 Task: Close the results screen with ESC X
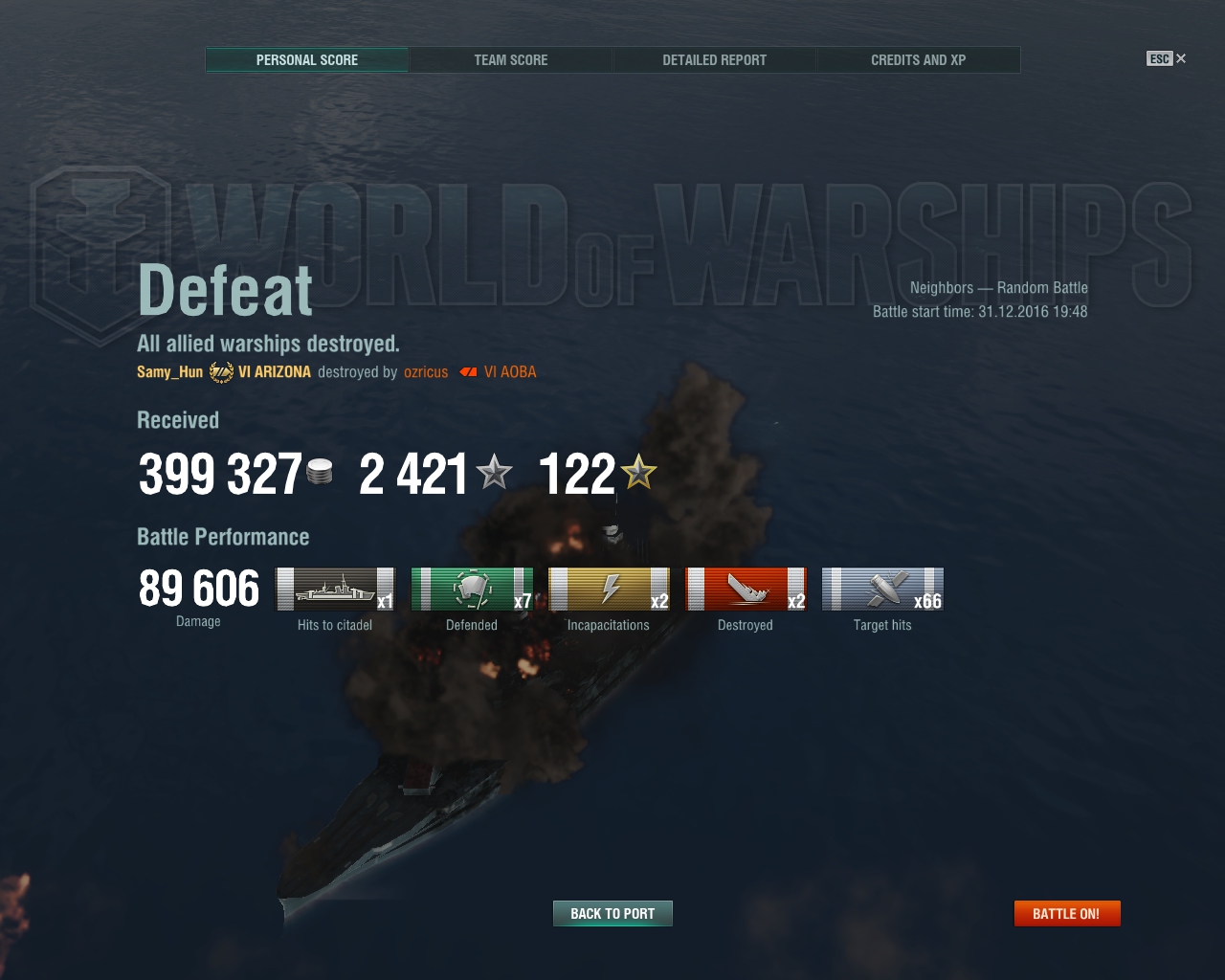pyautogui.click(x=1167, y=58)
